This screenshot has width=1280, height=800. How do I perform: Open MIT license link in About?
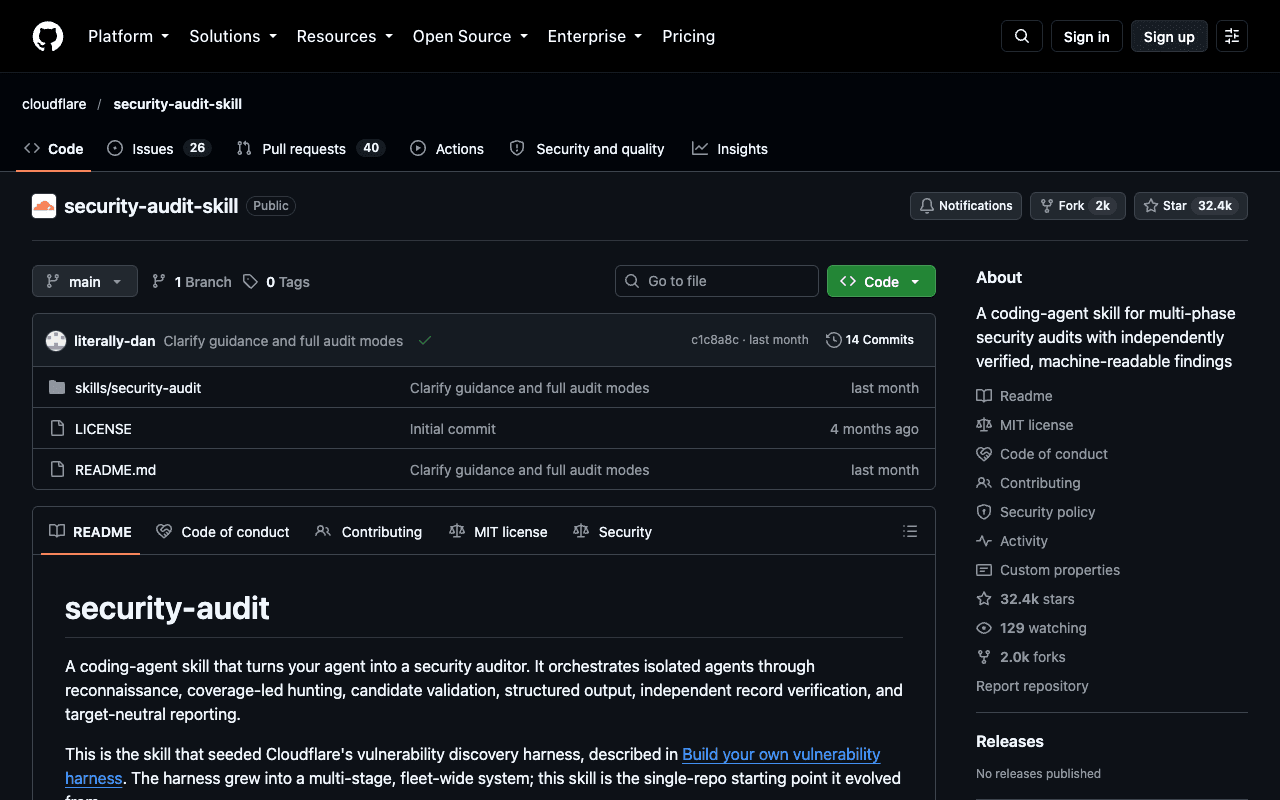coord(1025,425)
